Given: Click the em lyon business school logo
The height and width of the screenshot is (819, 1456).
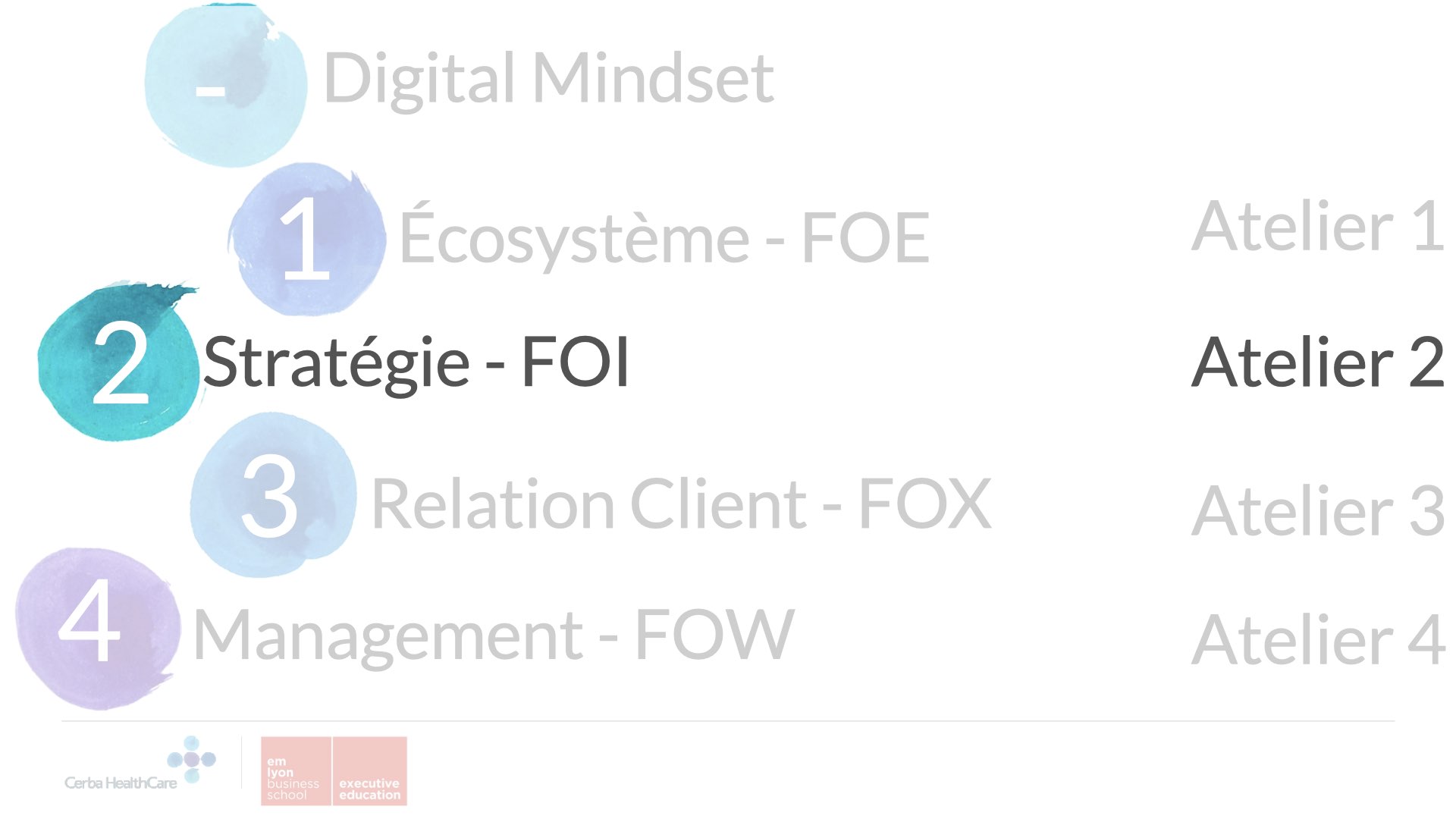Looking at the screenshot, I should (x=296, y=770).
